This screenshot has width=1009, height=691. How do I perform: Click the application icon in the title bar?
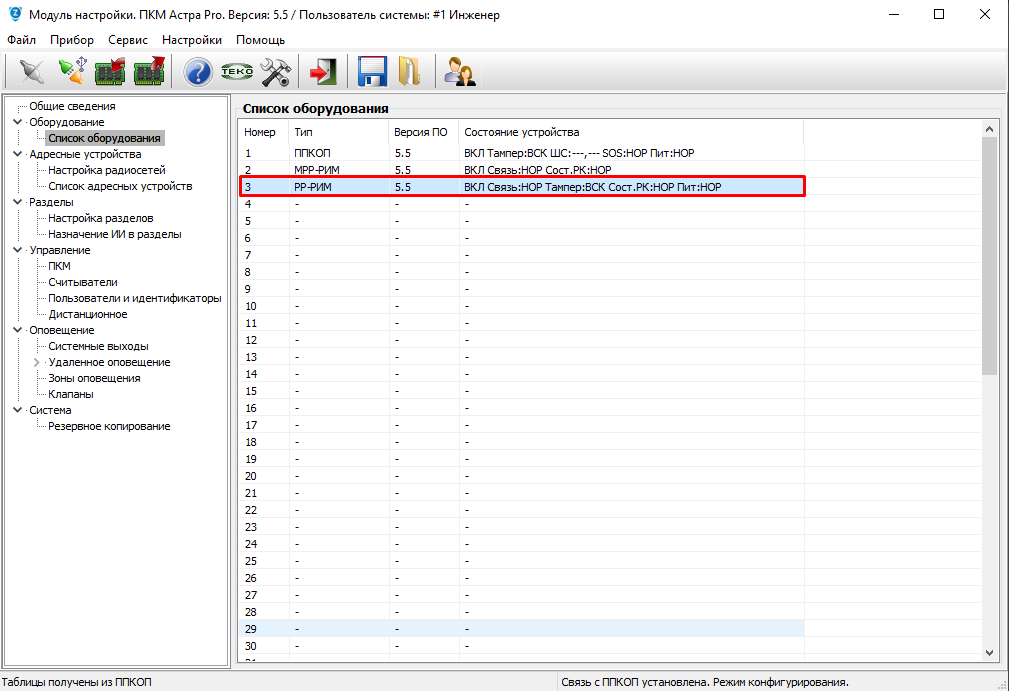[x=14, y=14]
